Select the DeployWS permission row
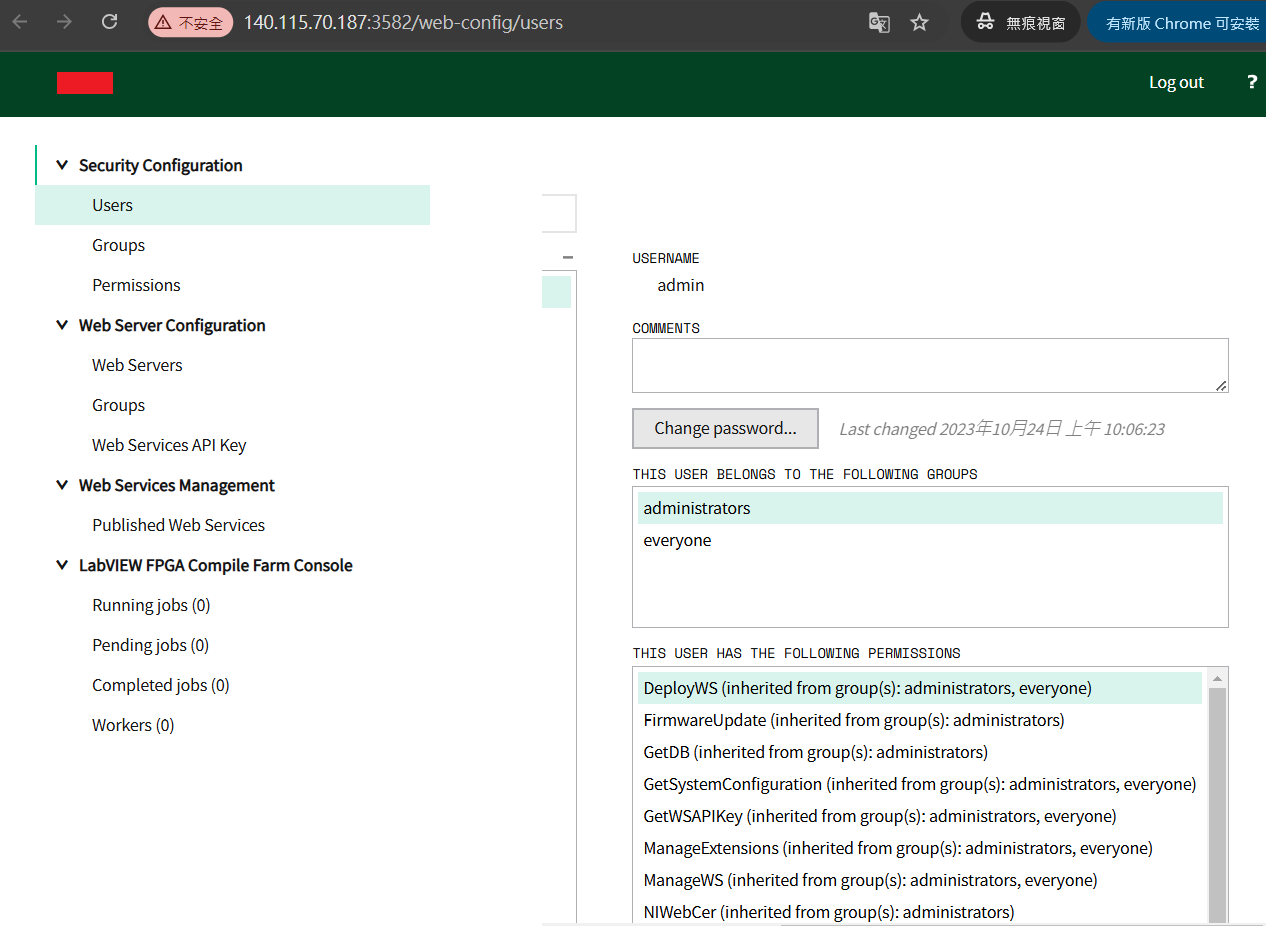The width and height of the screenshot is (1266, 926). (920, 688)
